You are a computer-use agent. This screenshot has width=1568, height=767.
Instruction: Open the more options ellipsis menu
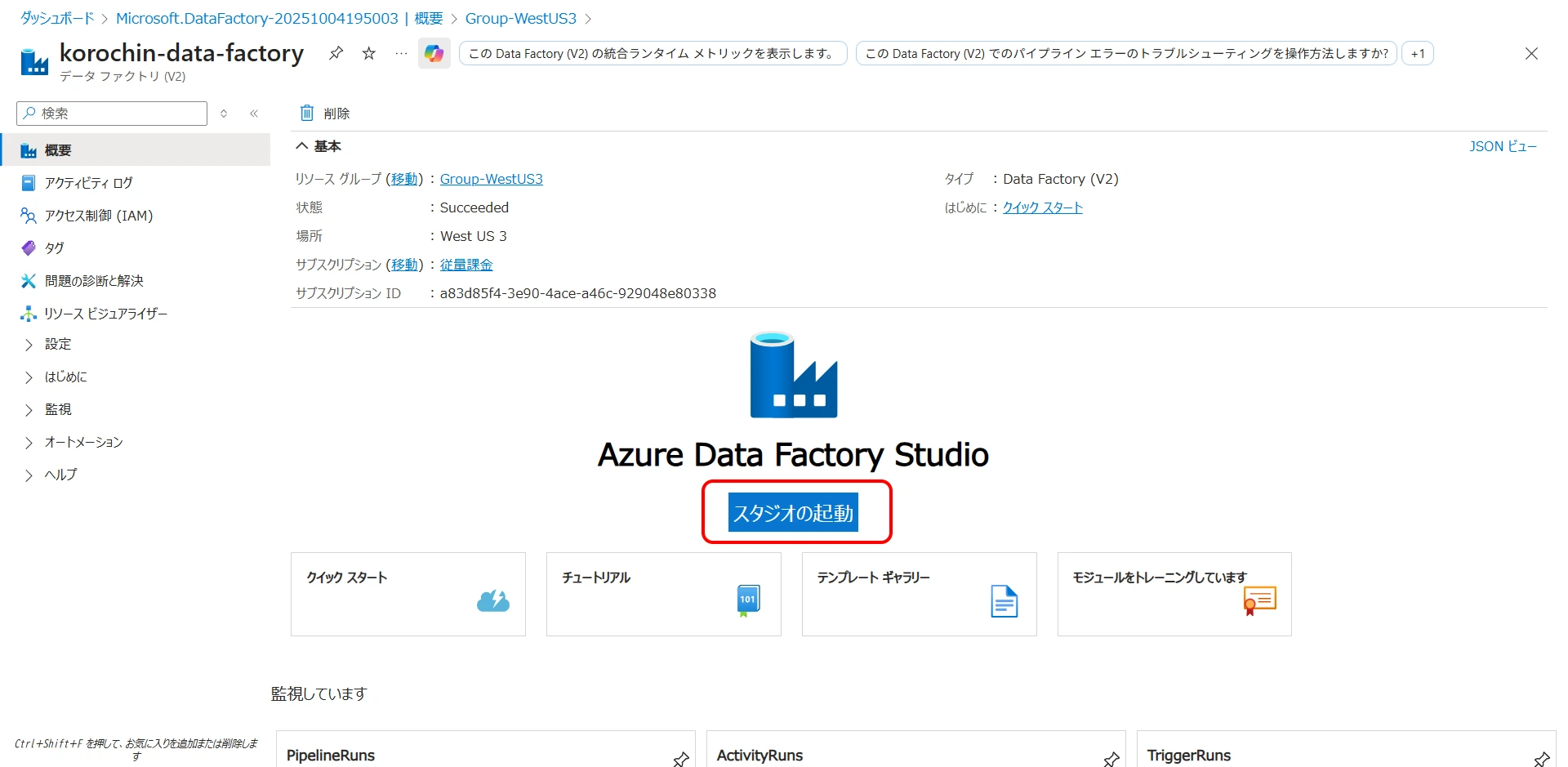point(401,54)
